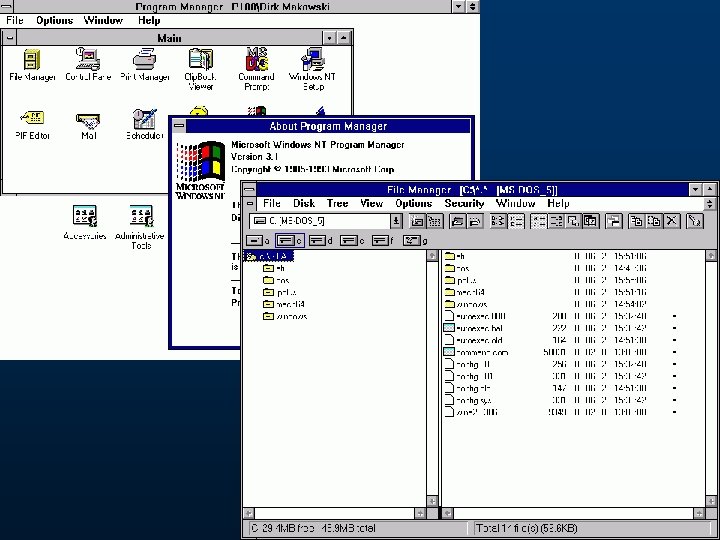Select the PIF Editor icon
Image resolution: width=720 pixels, height=540 pixels.
tap(32, 119)
